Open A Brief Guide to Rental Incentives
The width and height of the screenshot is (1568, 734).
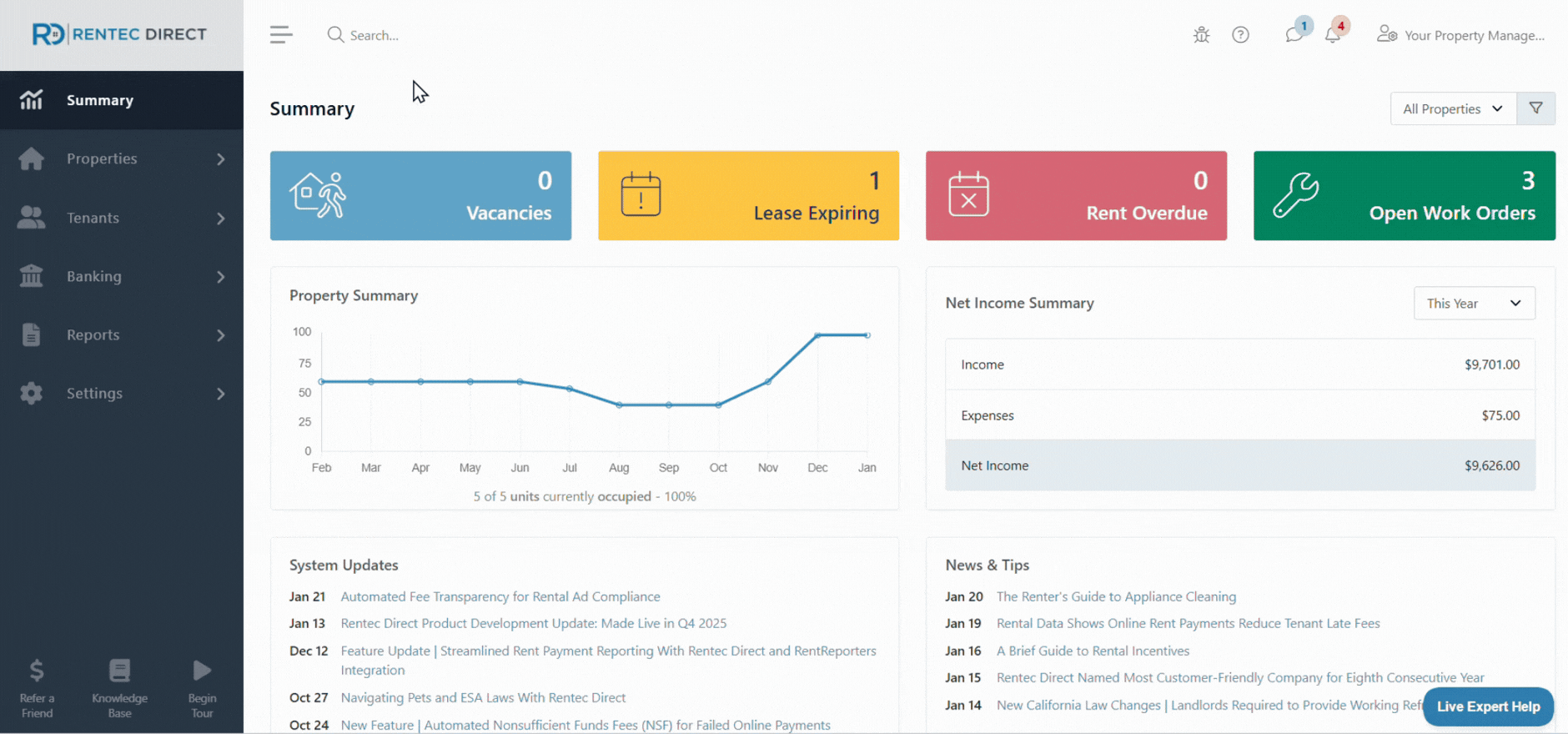click(x=1093, y=651)
